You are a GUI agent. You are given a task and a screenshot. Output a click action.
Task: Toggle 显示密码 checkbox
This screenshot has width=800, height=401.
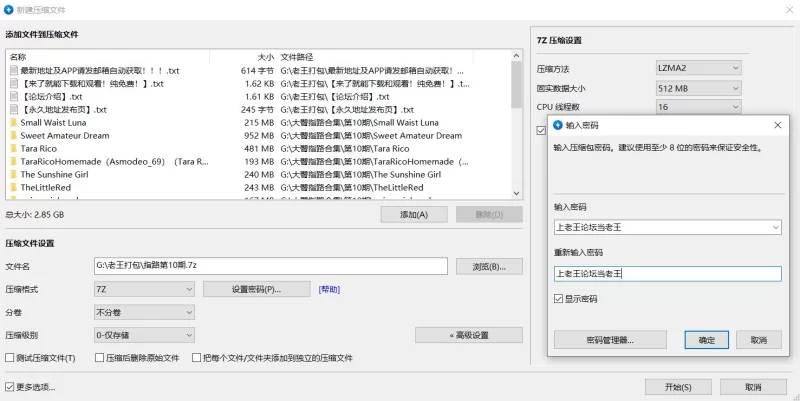click(x=559, y=299)
